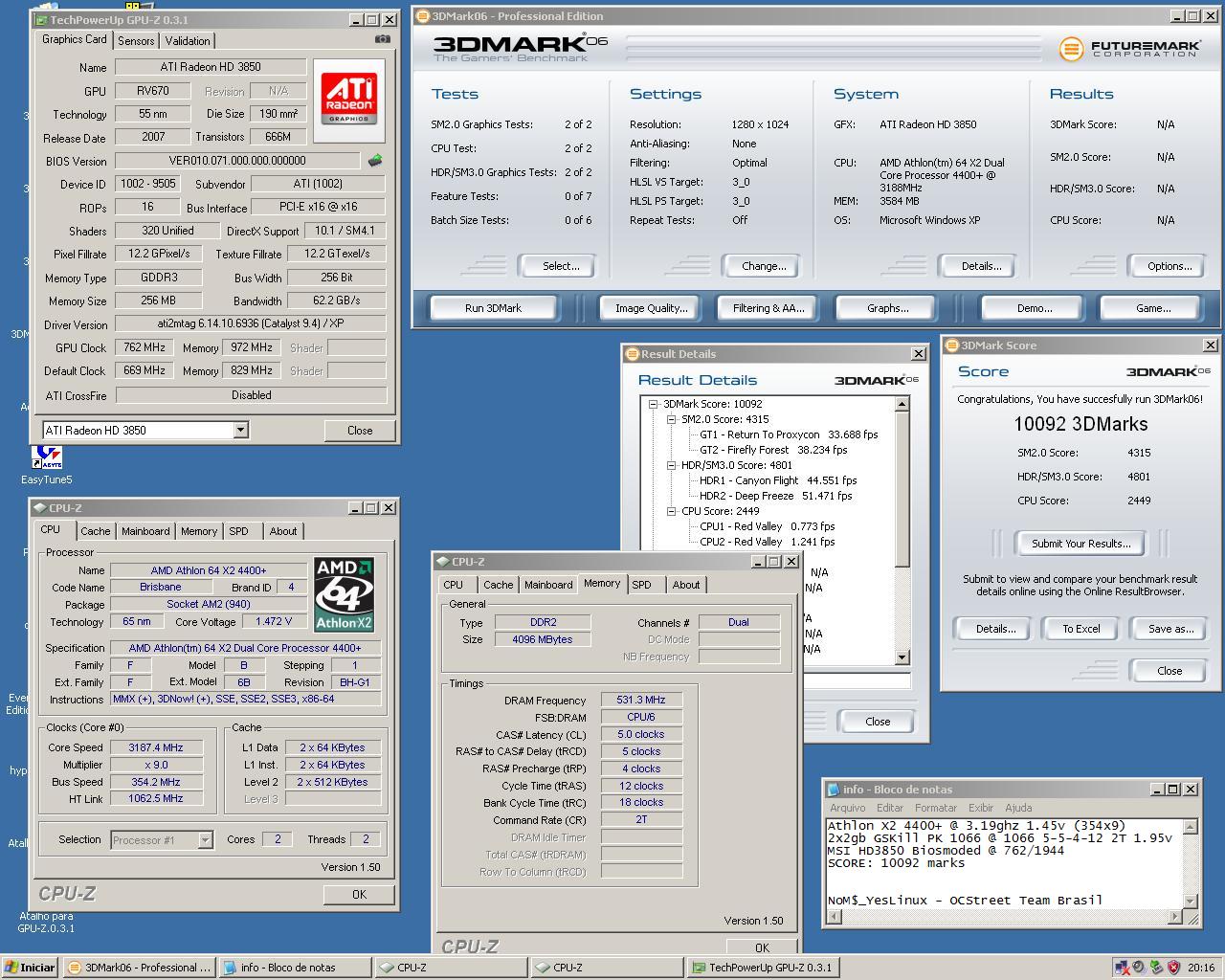Screen dimensions: 1225x980
Task: Click the Result Details scrollbar up arrow
Action: [x=902, y=405]
